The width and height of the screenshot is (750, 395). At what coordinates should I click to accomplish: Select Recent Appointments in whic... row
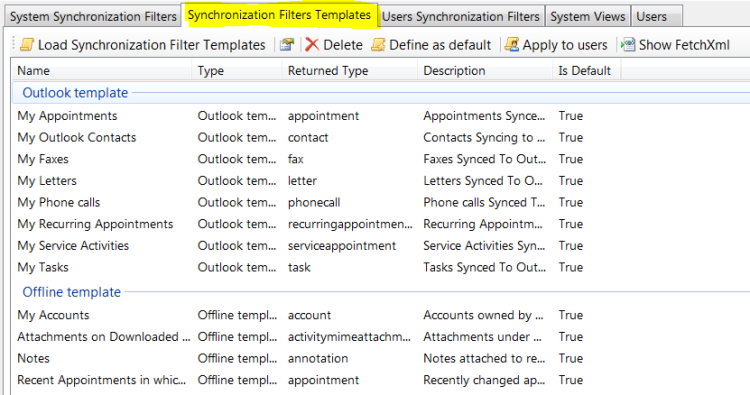coord(381,380)
